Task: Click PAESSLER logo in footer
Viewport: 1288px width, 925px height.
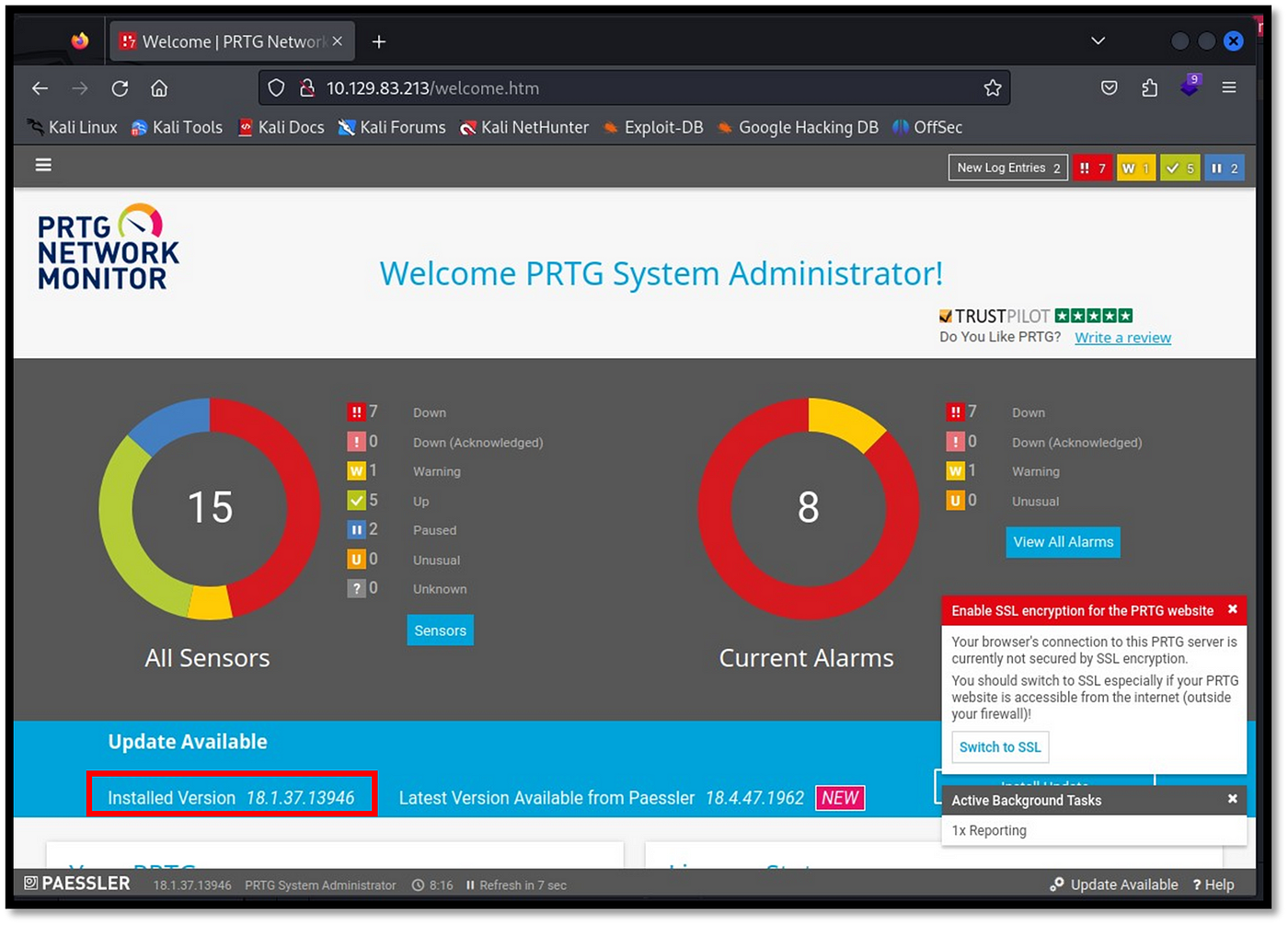Action: point(77,884)
